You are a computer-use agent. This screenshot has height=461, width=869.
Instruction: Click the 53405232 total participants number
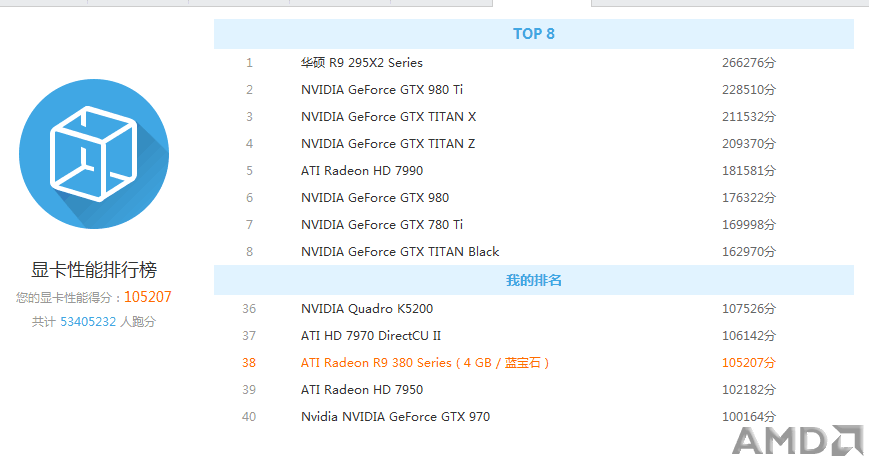coord(88,322)
